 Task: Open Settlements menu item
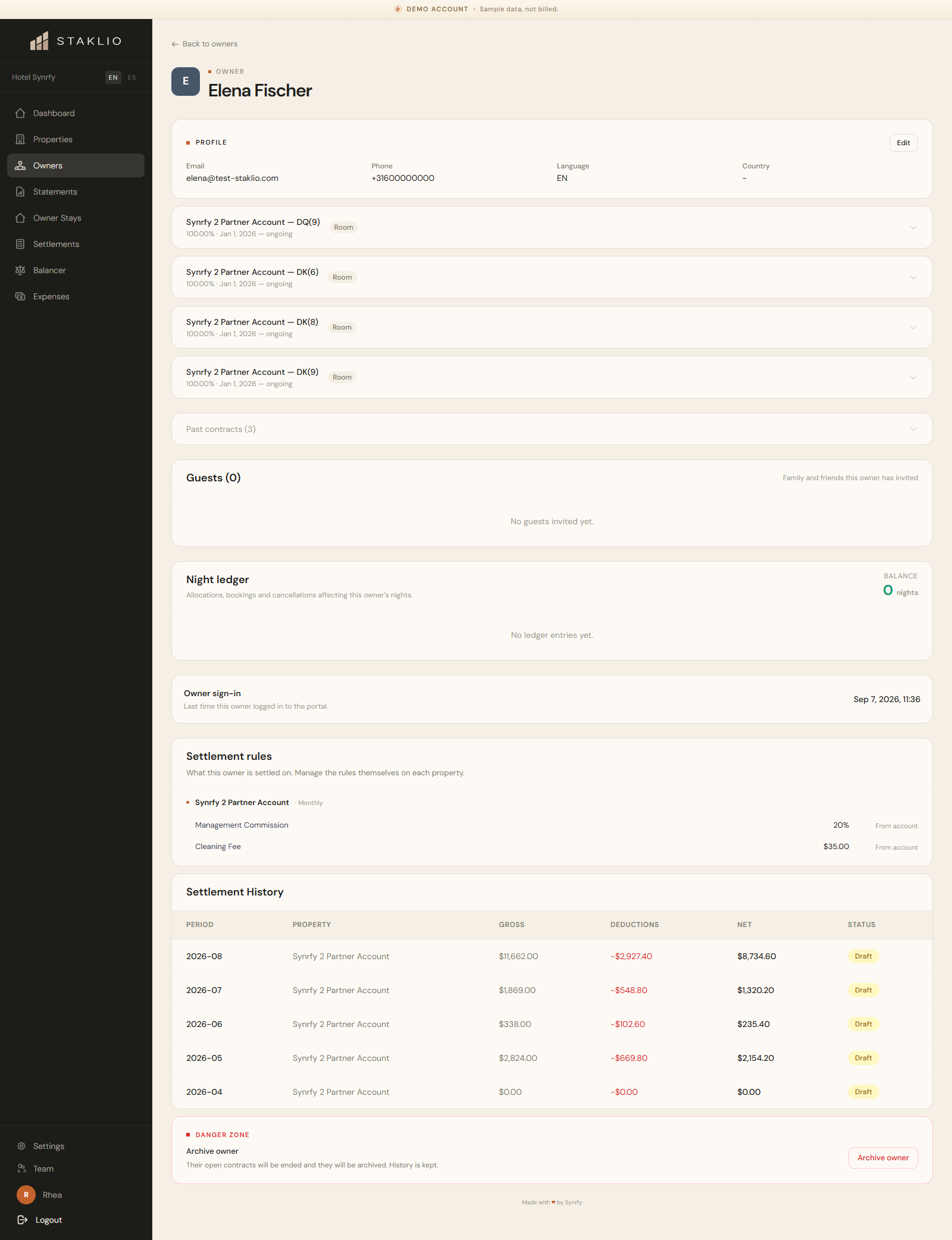[76, 244]
